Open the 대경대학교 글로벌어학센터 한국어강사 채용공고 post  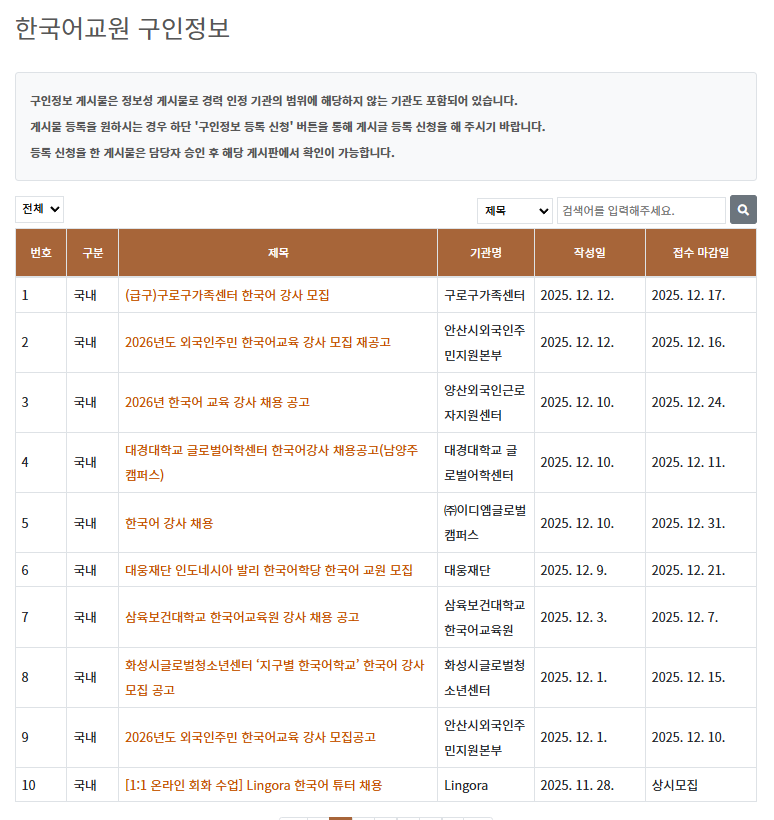coord(271,463)
